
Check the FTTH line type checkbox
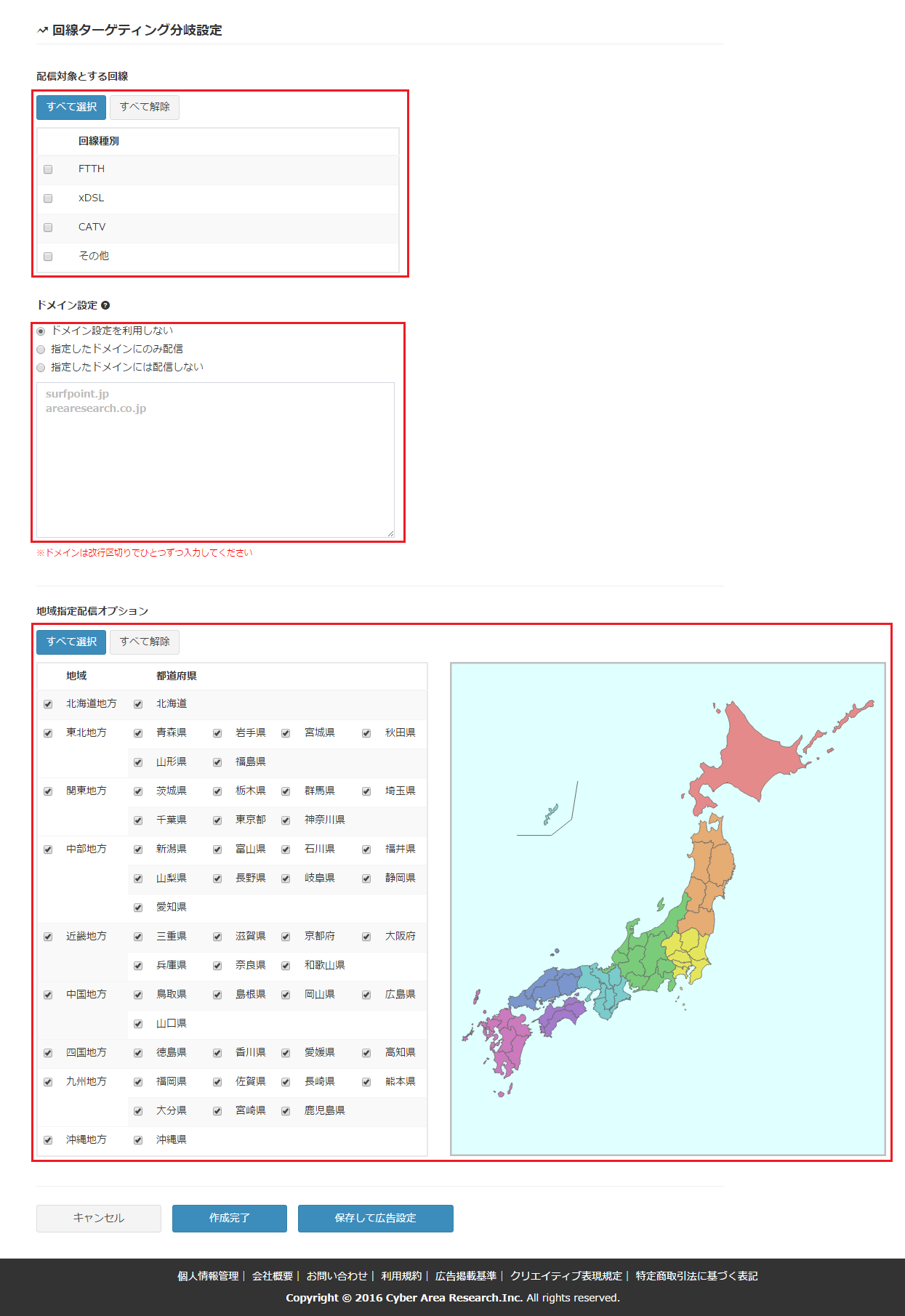tap(48, 169)
